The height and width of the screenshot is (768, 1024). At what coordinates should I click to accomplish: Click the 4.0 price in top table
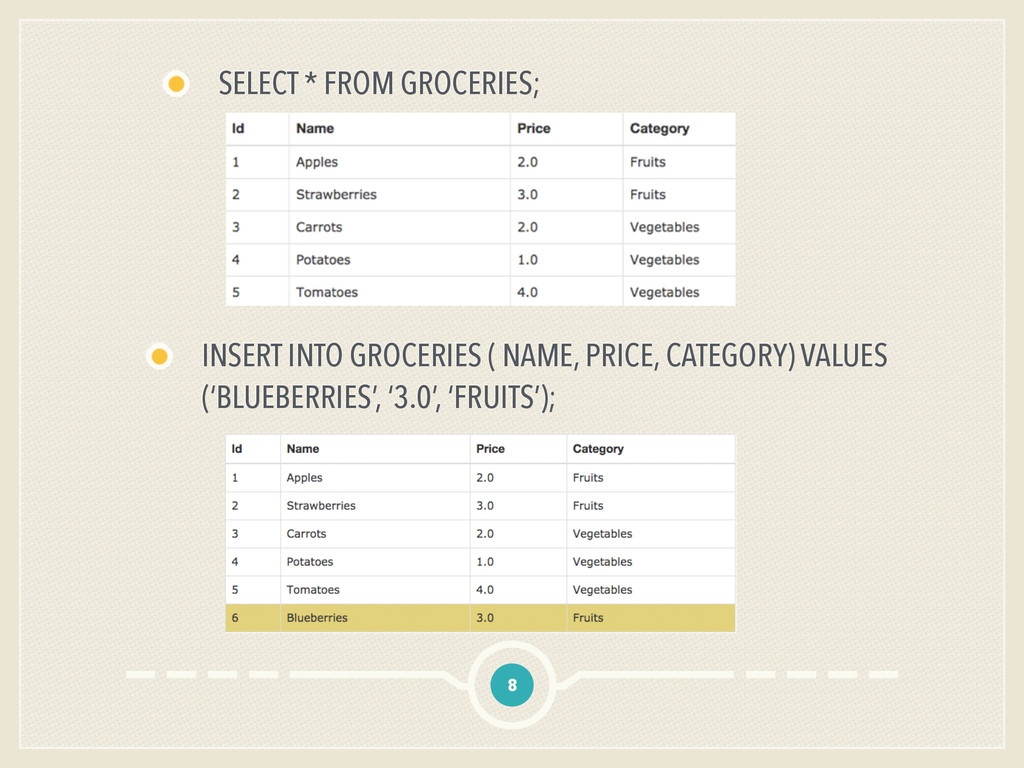pyautogui.click(x=527, y=293)
